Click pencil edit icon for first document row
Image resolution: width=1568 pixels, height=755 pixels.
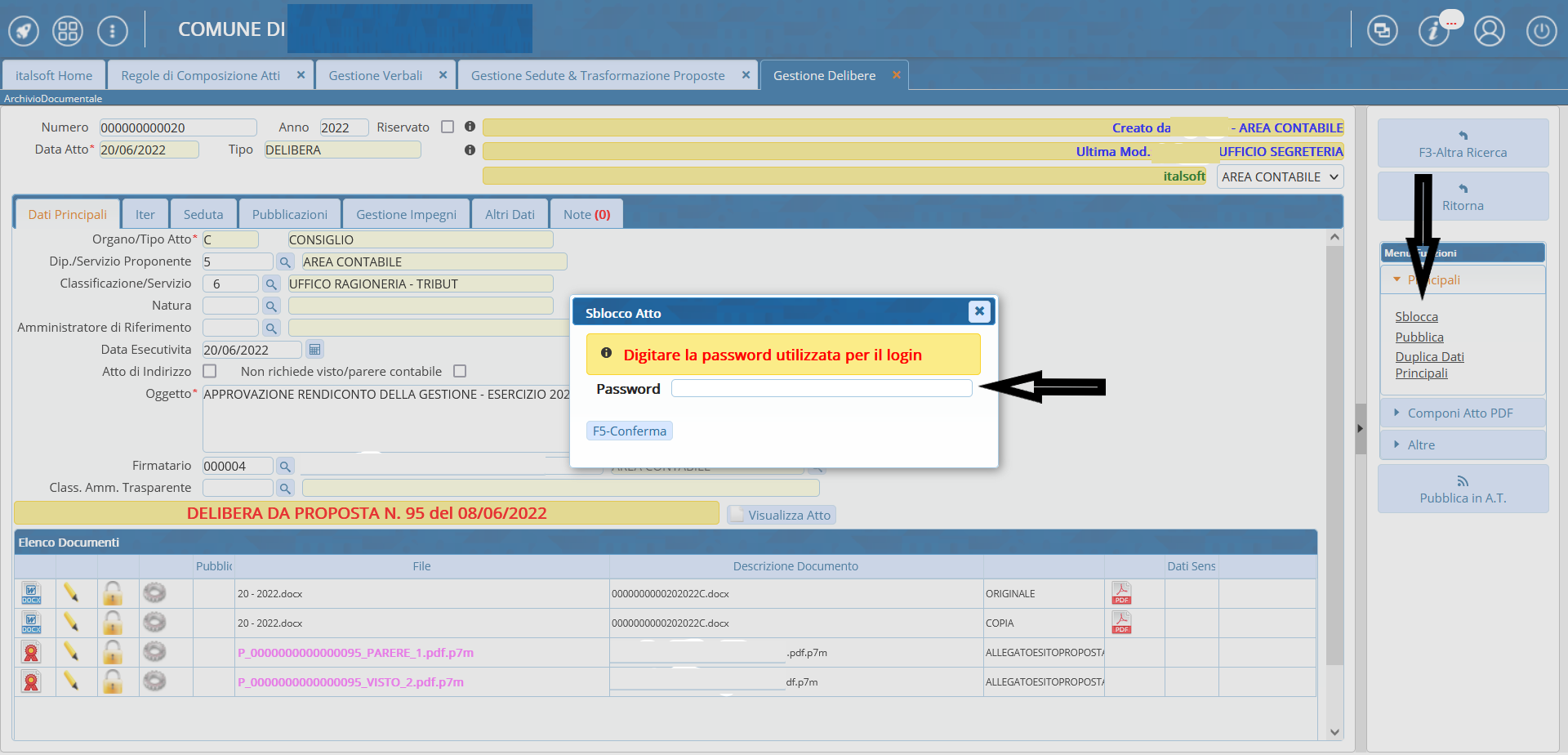coord(71,593)
